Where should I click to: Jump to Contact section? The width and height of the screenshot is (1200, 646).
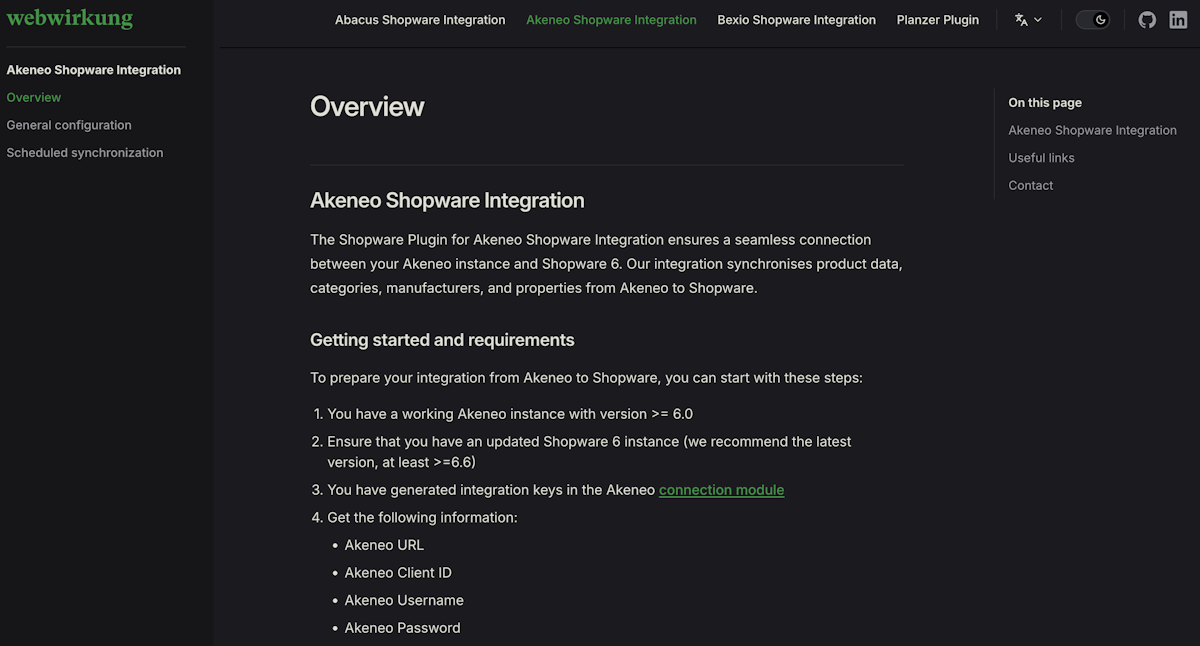(1031, 186)
